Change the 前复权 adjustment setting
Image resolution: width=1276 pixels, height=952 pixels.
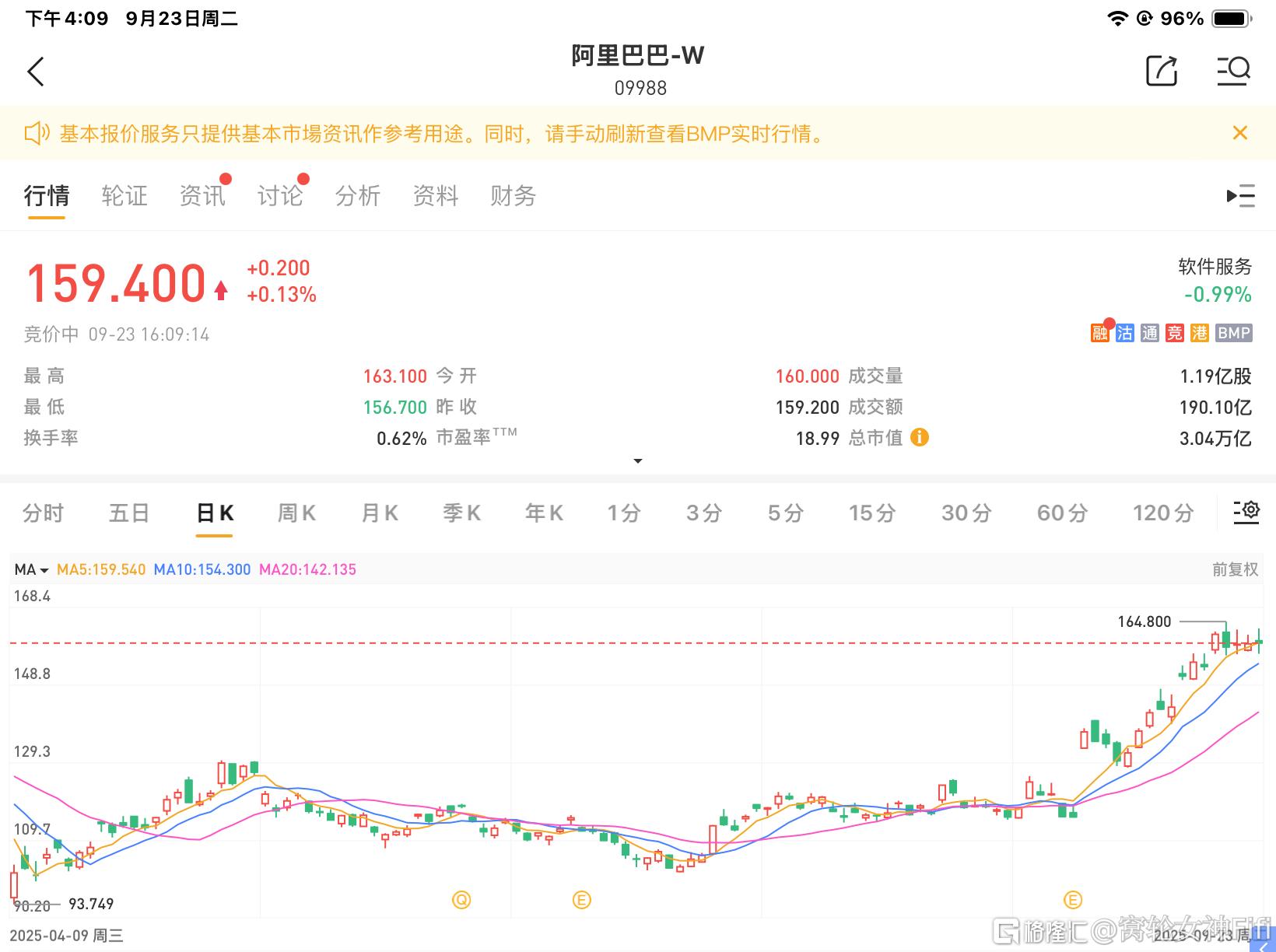point(1235,570)
